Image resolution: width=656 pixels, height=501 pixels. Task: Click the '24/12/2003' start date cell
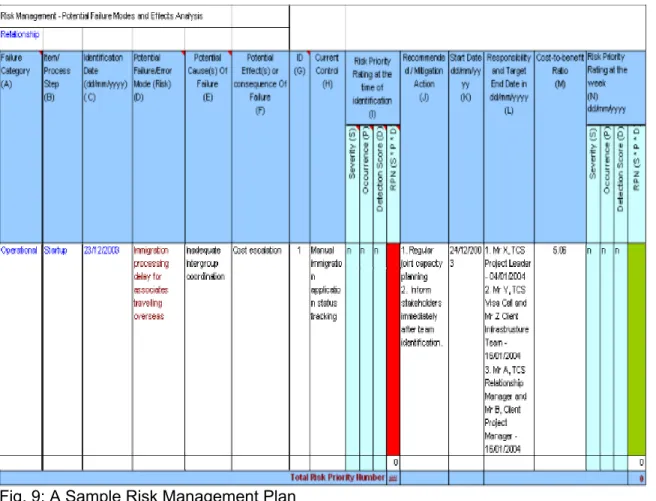pyautogui.click(x=466, y=349)
